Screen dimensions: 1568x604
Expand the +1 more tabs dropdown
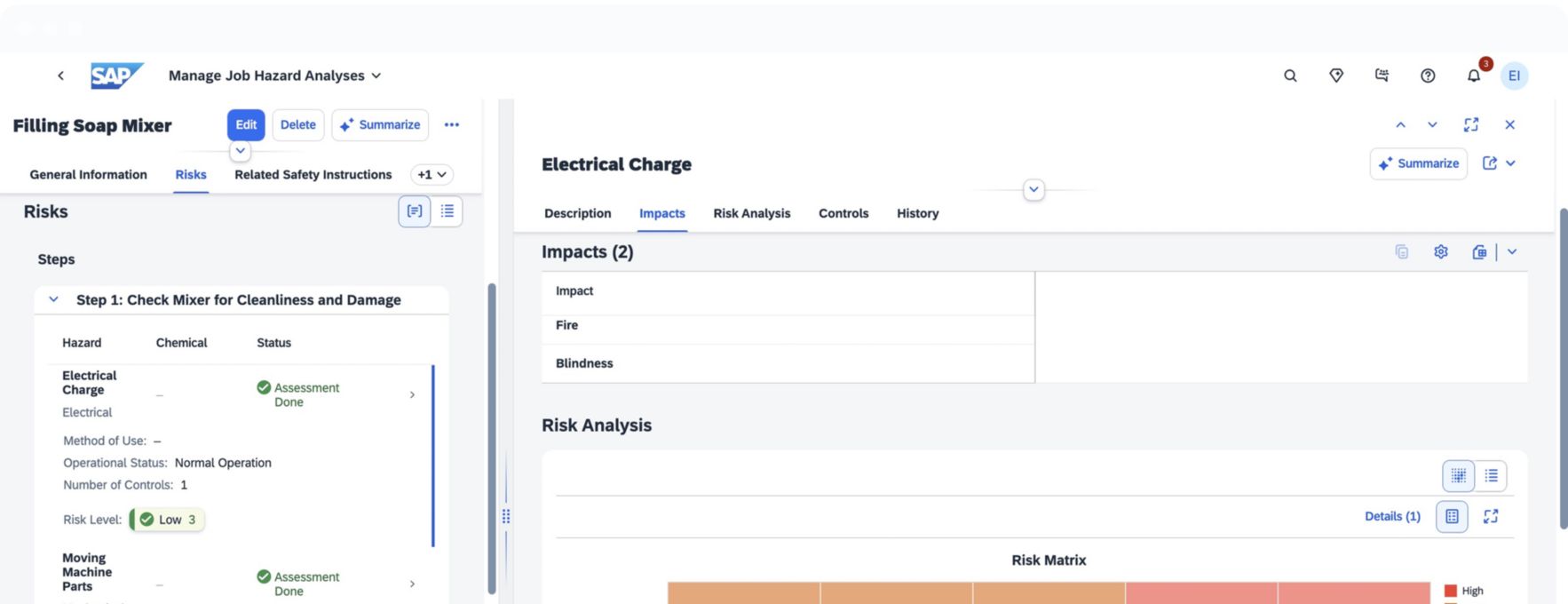coord(432,175)
